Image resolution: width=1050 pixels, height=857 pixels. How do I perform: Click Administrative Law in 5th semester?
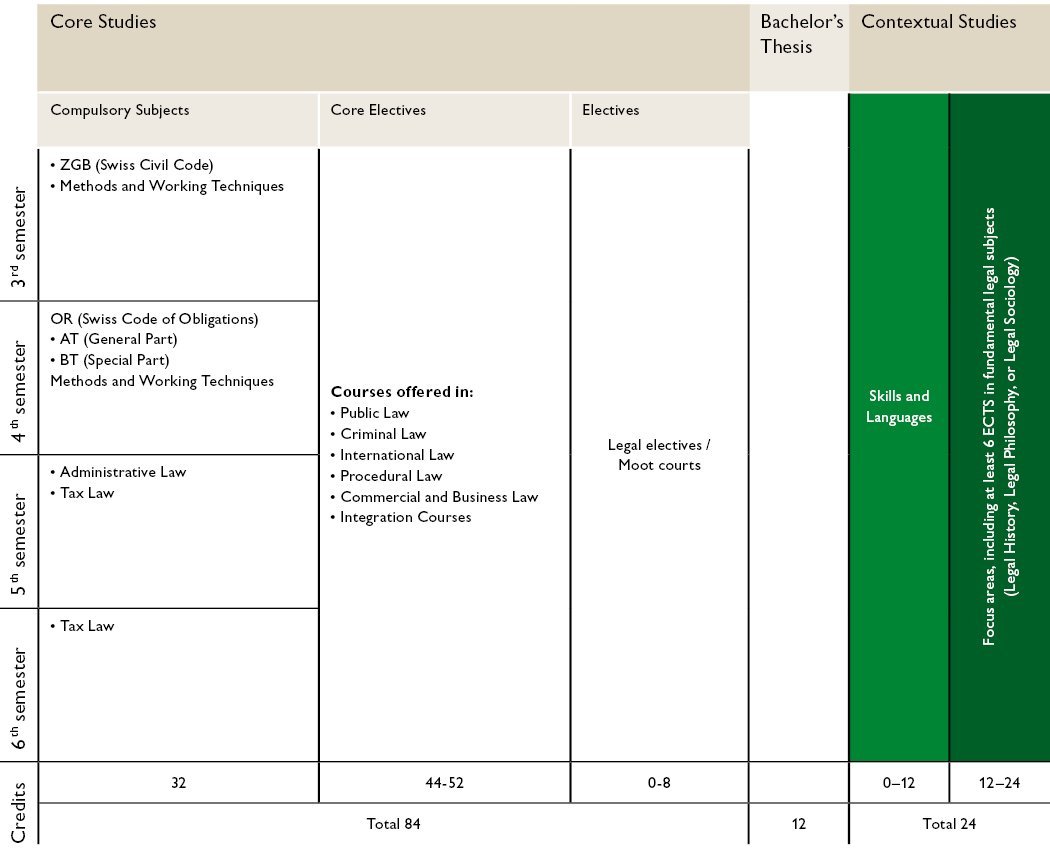122,472
